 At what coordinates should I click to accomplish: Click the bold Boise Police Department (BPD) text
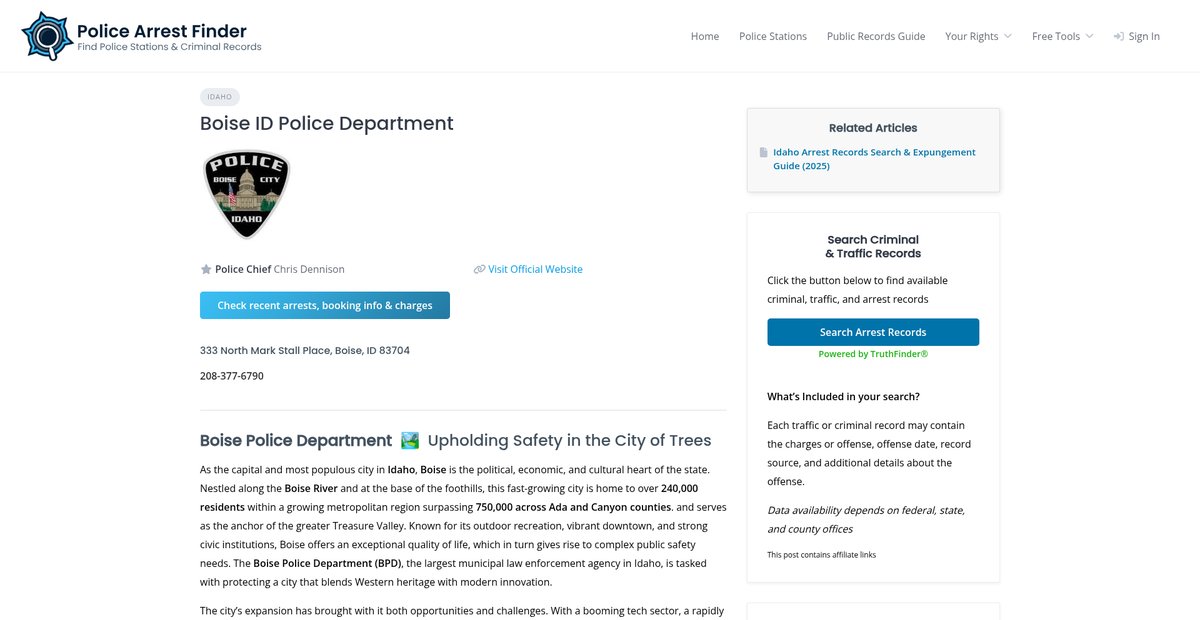click(x=328, y=563)
